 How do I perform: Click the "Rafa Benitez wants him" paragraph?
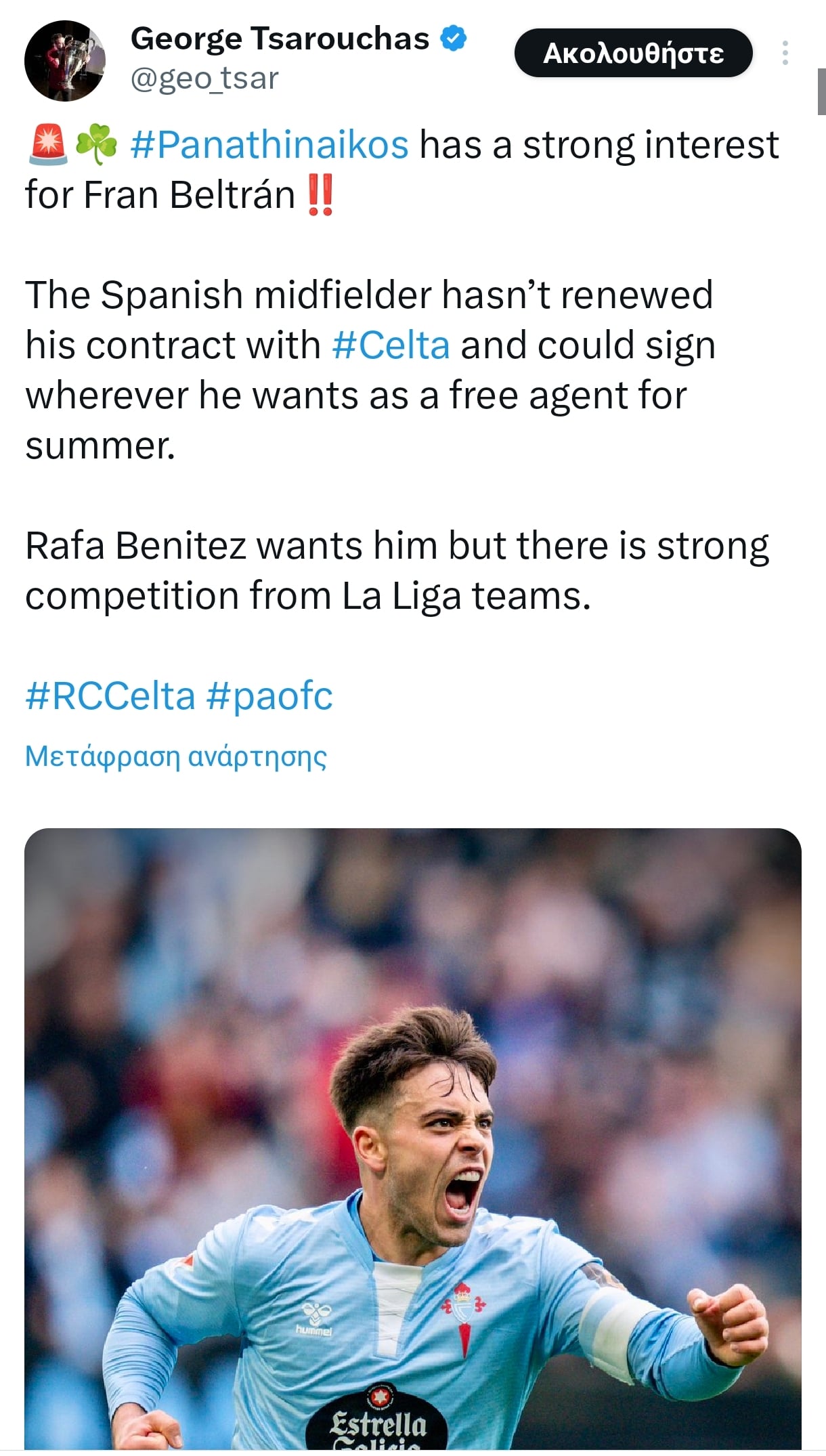[x=397, y=570]
